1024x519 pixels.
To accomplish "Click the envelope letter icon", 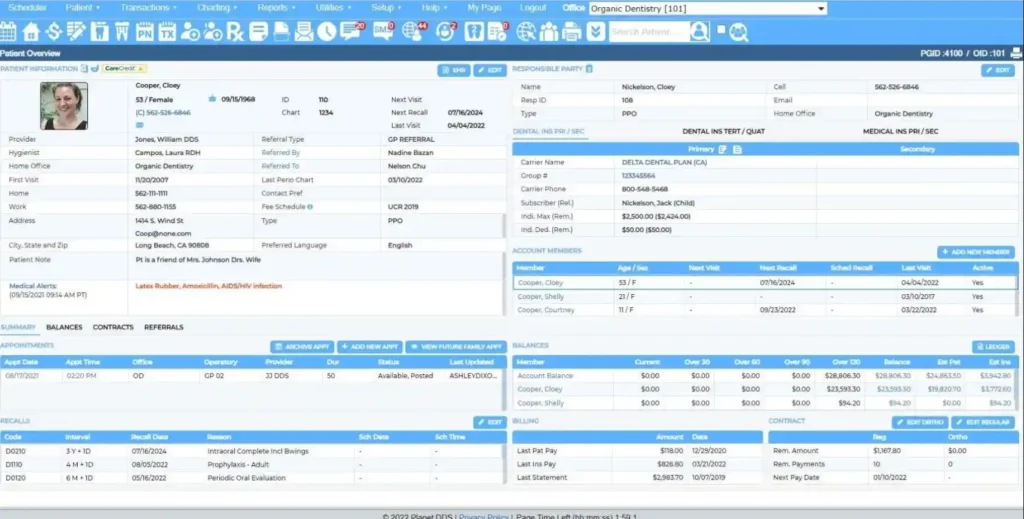I will coord(304,31).
